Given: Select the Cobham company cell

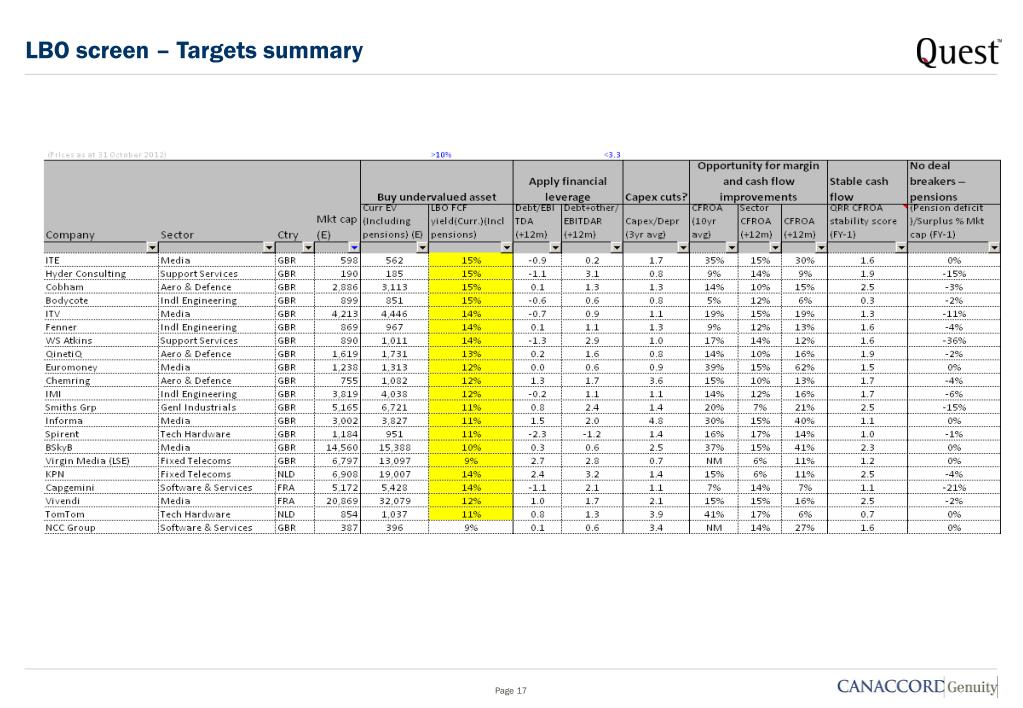Looking at the screenshot, I should pyautogui.click(x=101, y=287).
